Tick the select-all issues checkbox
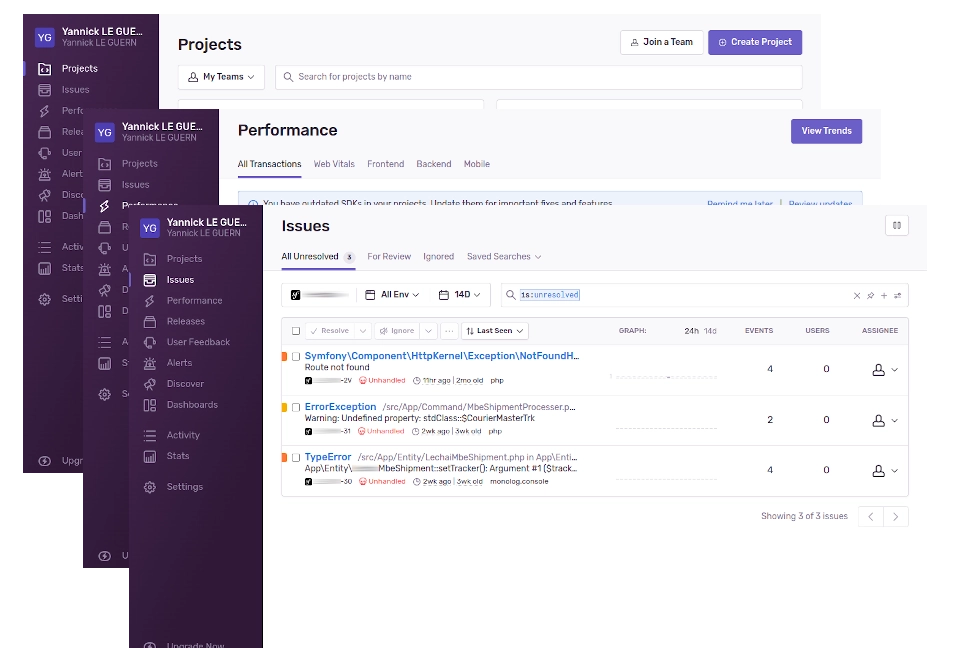Image resolution: width=980 pixels, height=648 pixels. (296, 331)
